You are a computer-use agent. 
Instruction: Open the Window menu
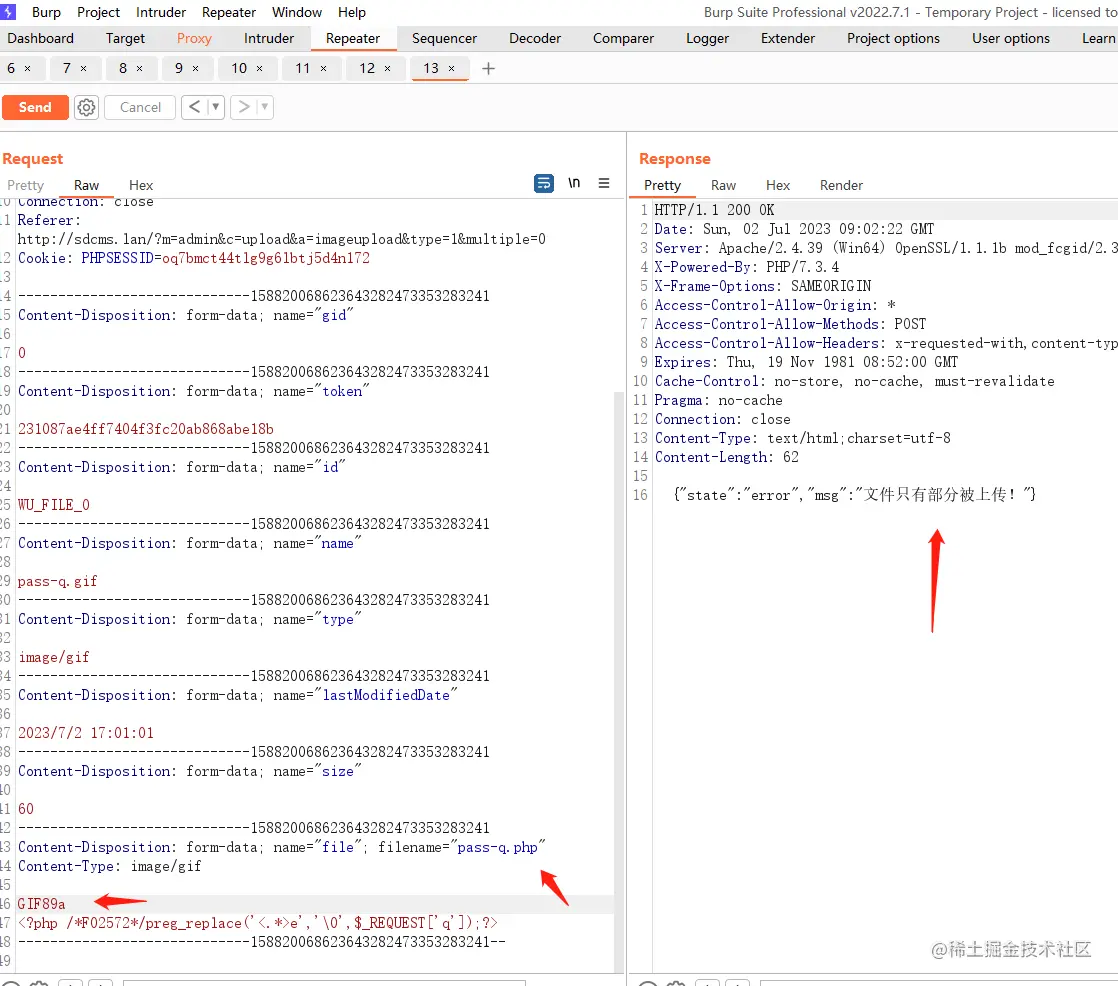point(297,12)
